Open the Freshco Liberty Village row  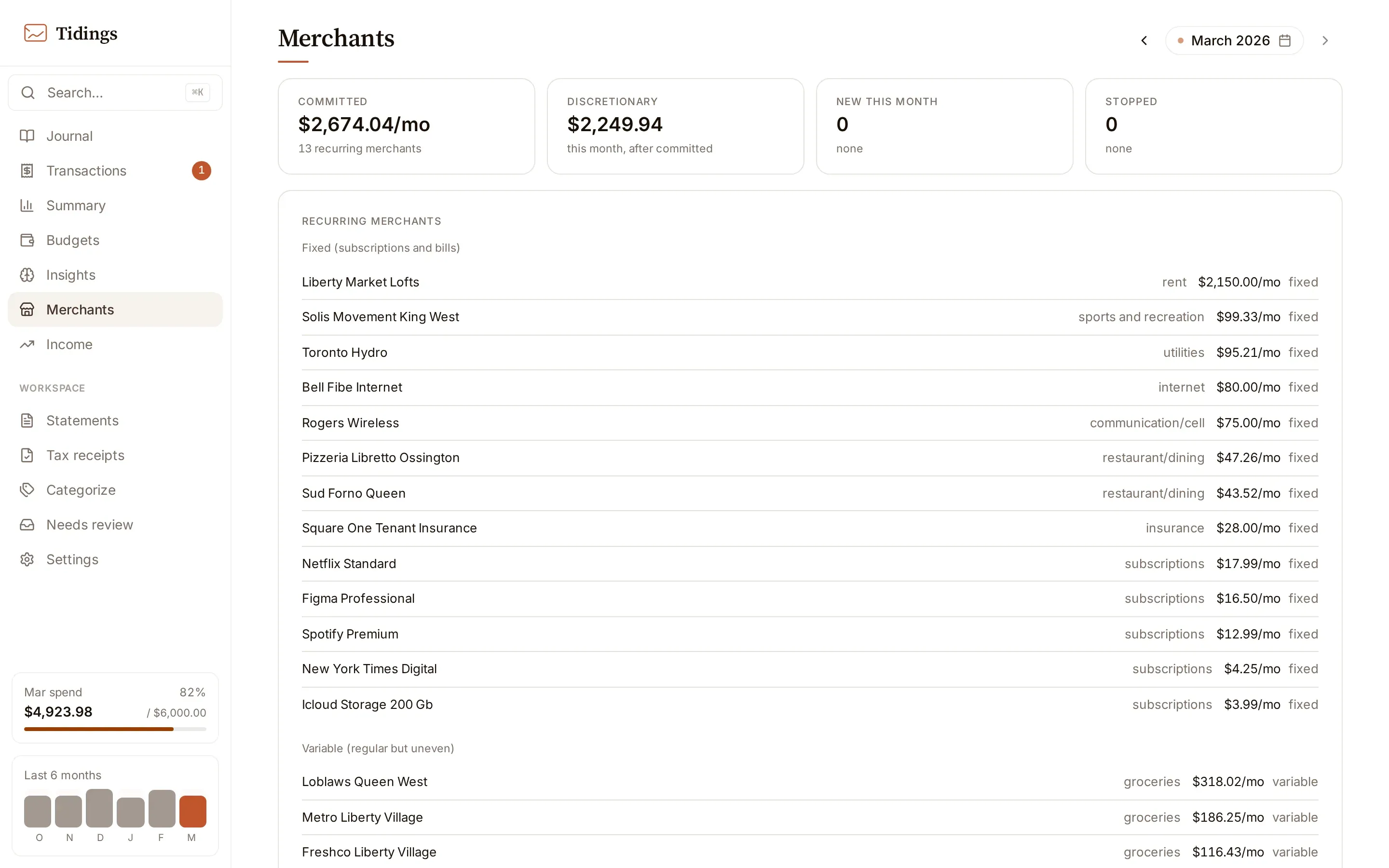810,852
